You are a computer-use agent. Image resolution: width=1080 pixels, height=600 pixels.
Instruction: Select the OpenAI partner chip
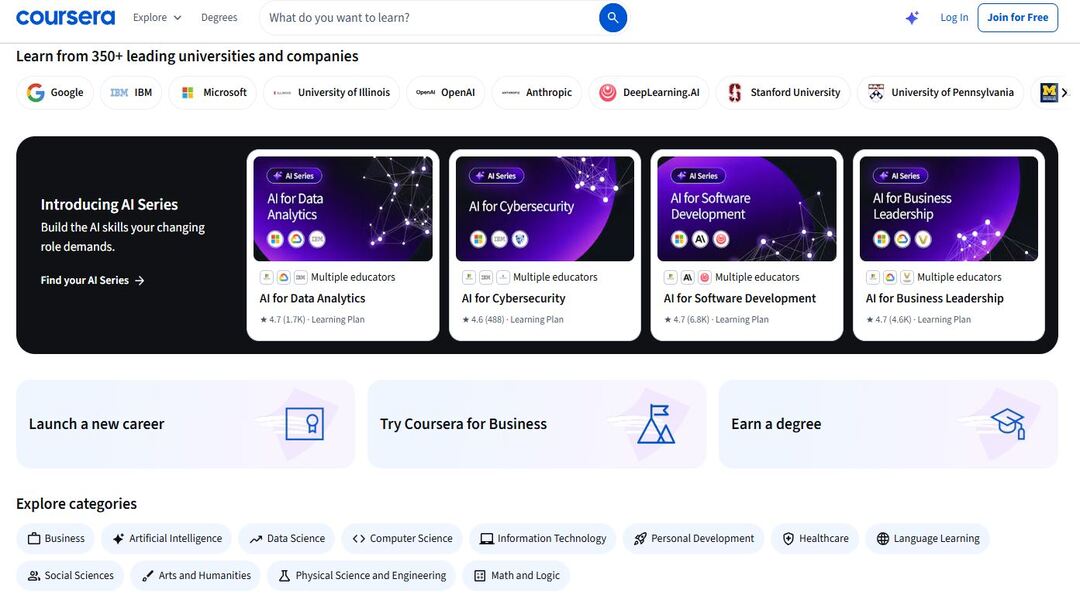click(x=446, y=92)
